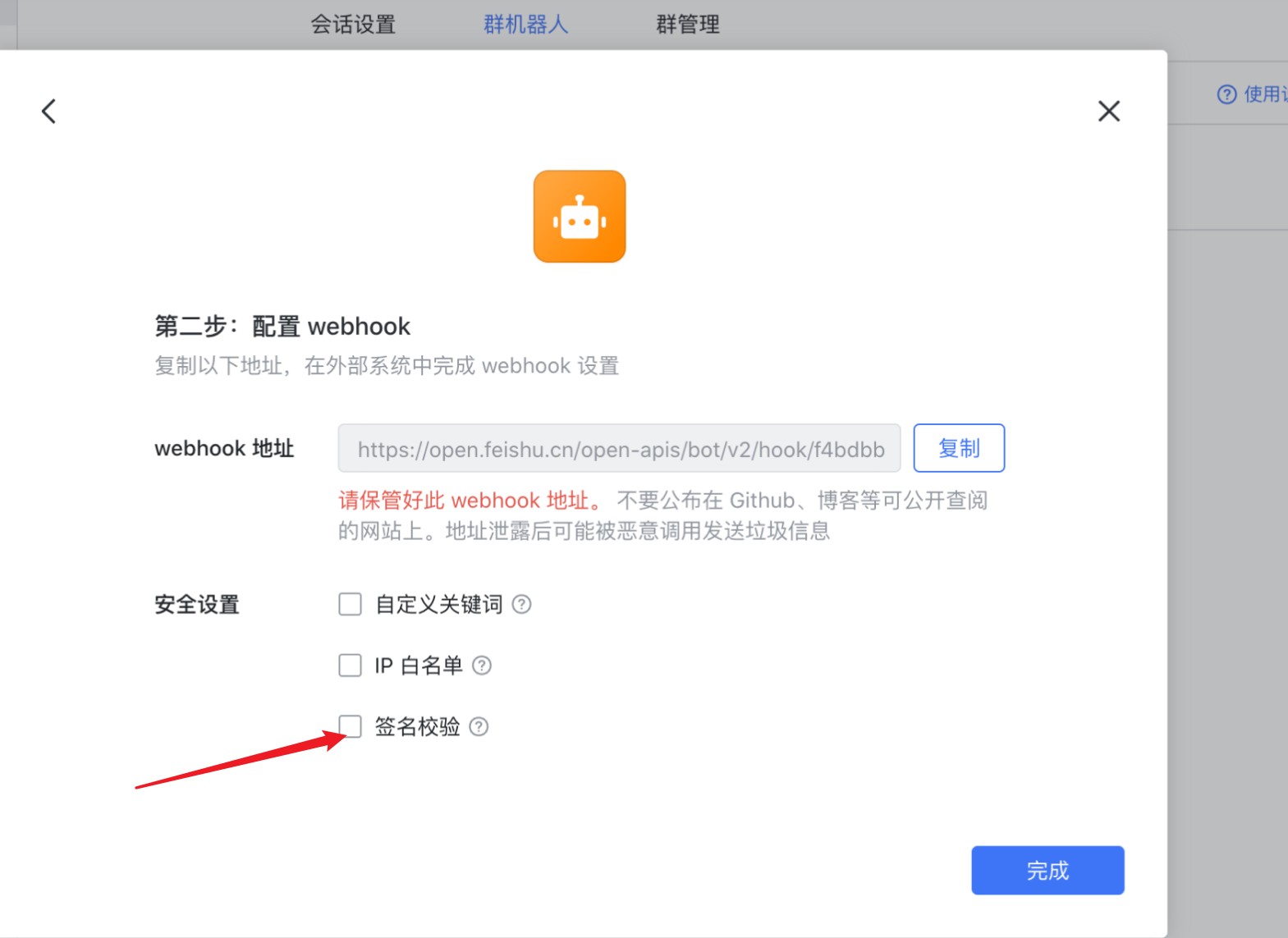Click inside the webhook URL field

click(619, 449)
